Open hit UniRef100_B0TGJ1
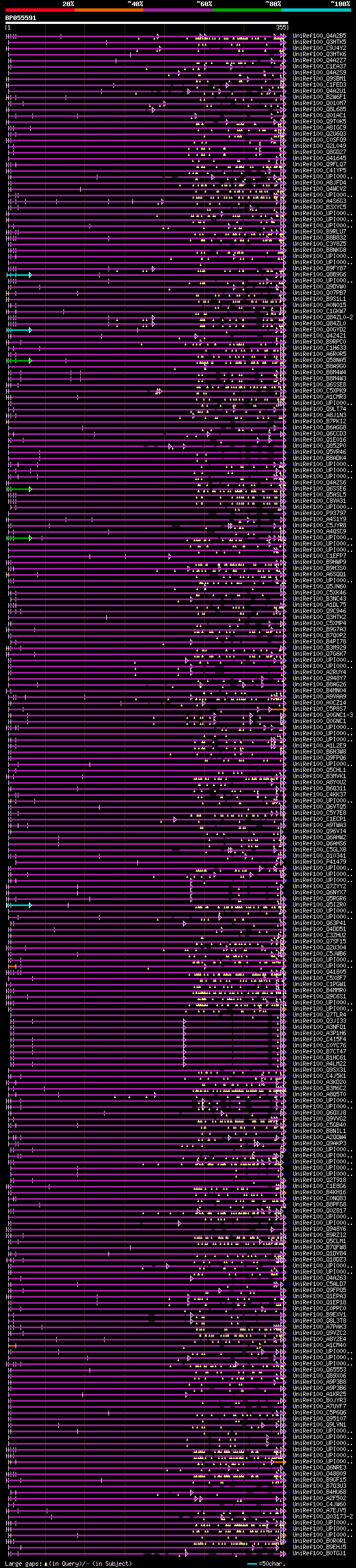Image resolution: width=356 pixels, height=1568 pixels. (319, 1553)
